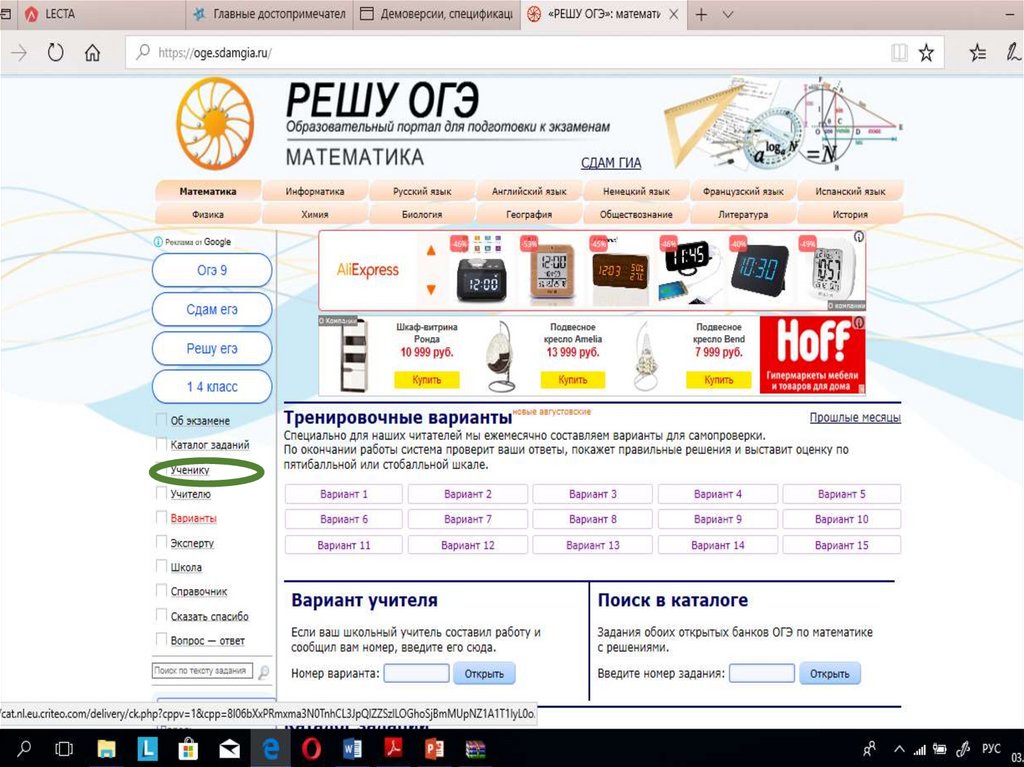
Task: Open File Explorer from taskbar
Action: 106,749
